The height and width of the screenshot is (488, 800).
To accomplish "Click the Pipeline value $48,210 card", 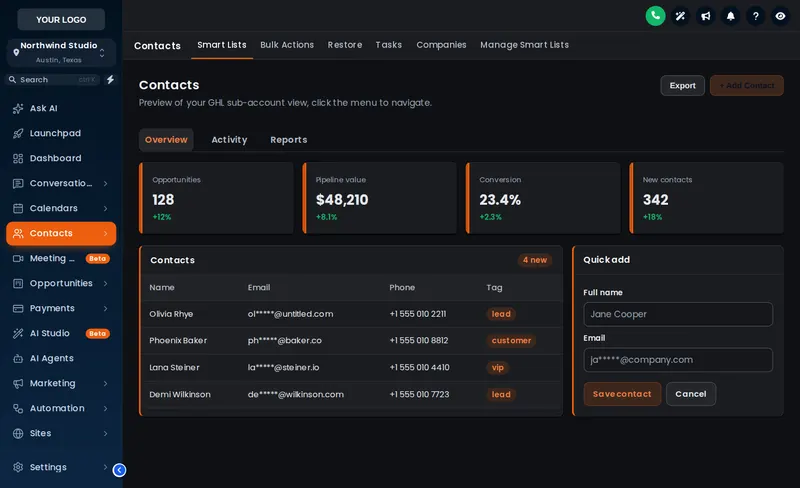I will 380,198.
